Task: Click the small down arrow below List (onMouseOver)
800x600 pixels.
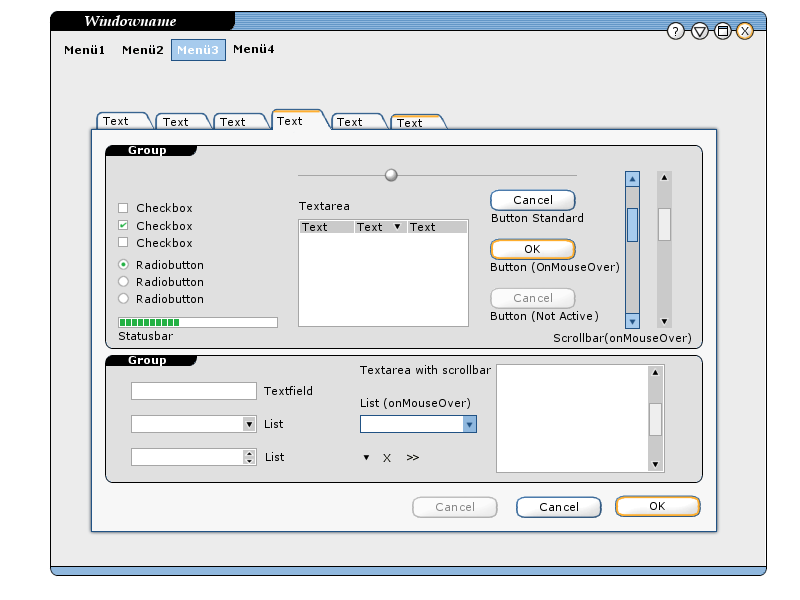Action: 366,457
